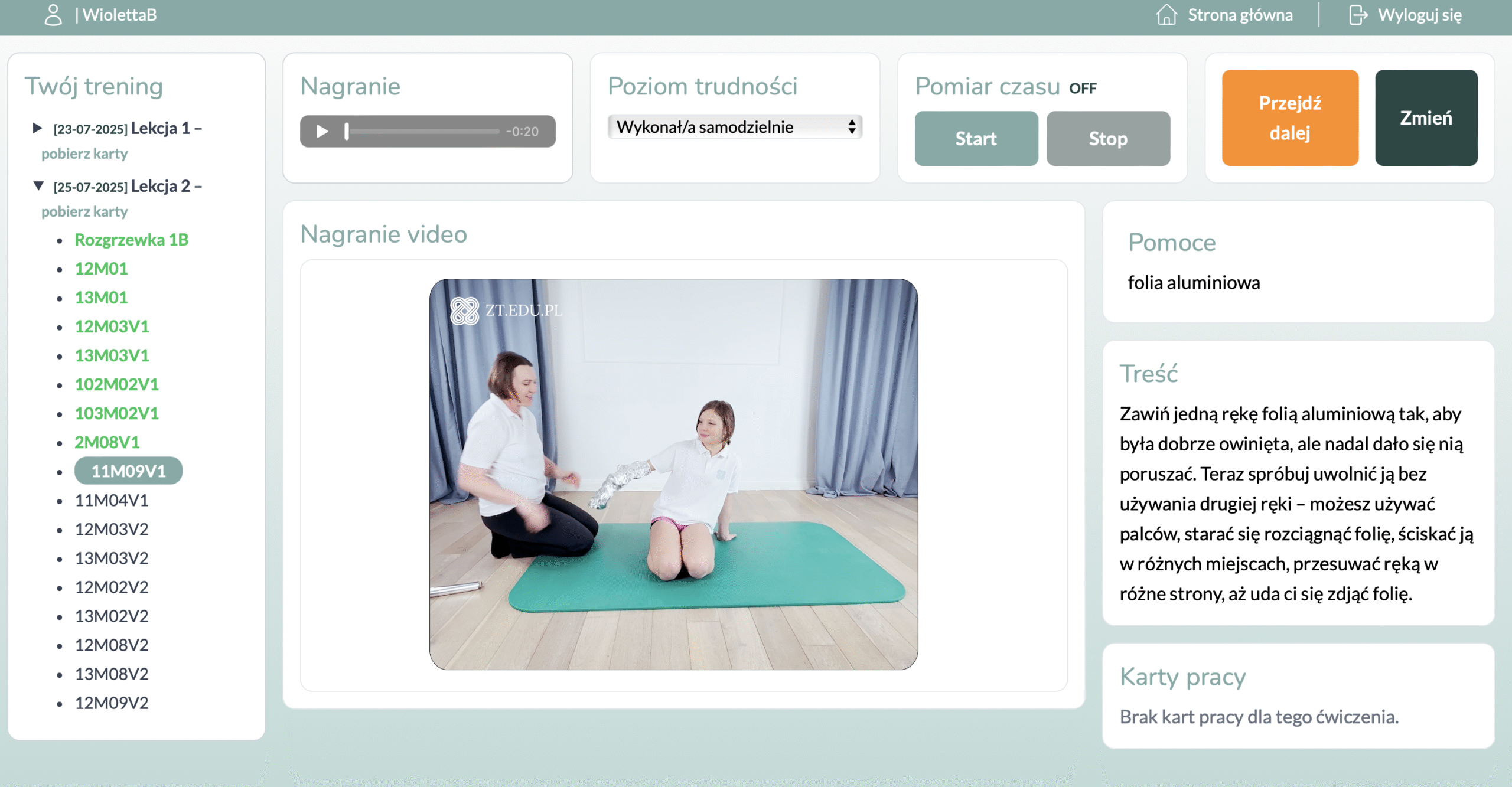Click the user profile icon next to WiolettaB
1512x787 pixels.
point(53,15)
